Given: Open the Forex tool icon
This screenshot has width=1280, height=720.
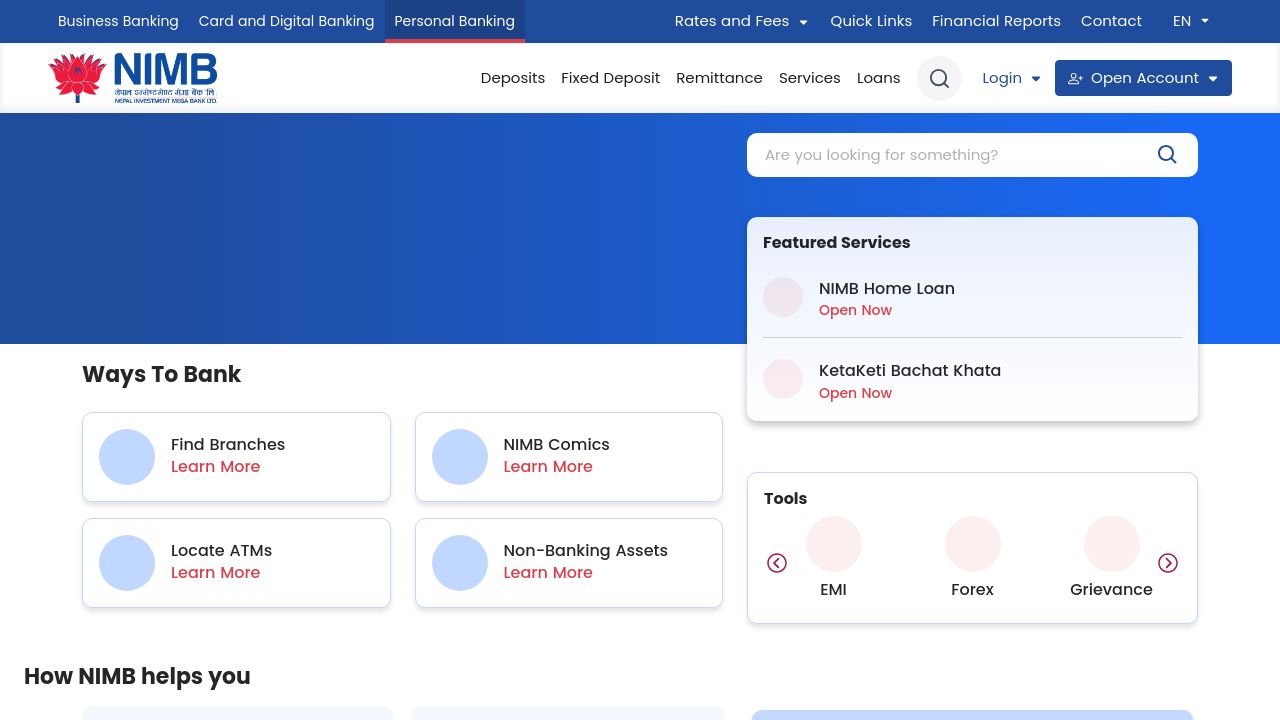Looking at the screenshot, I should [x=973, y=544].
